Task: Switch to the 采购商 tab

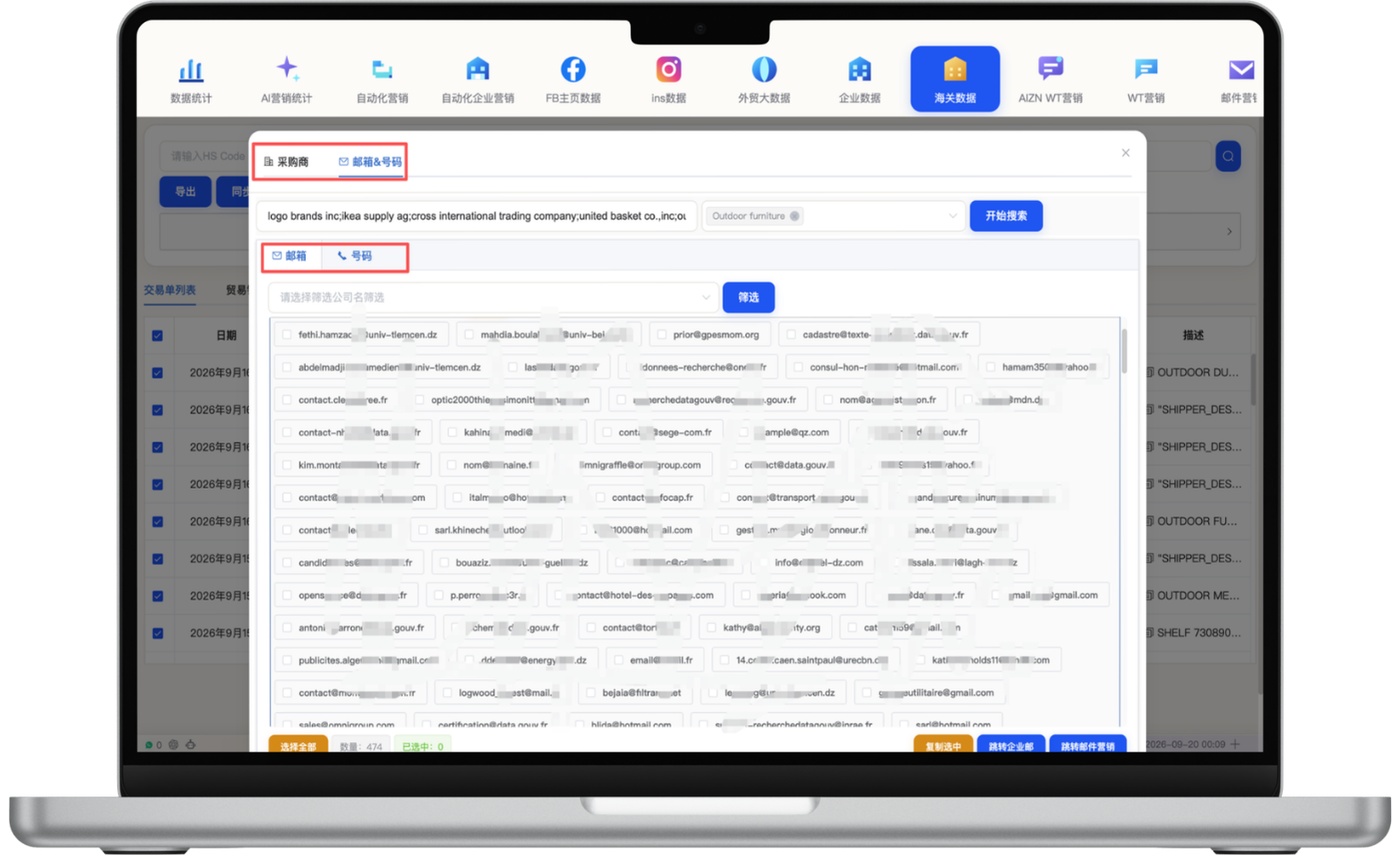Action: pos(286,162)
